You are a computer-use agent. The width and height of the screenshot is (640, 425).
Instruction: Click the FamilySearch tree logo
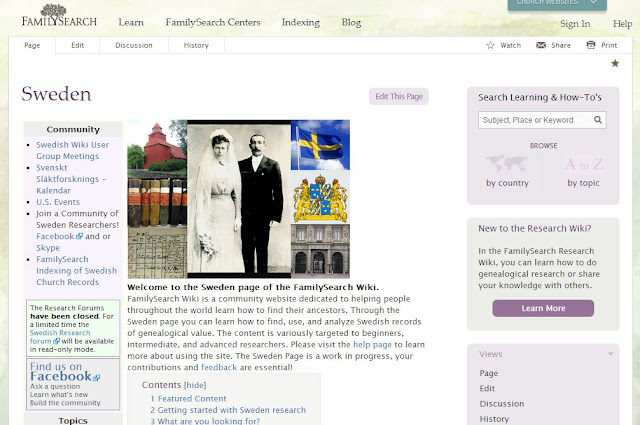(59, 16)
